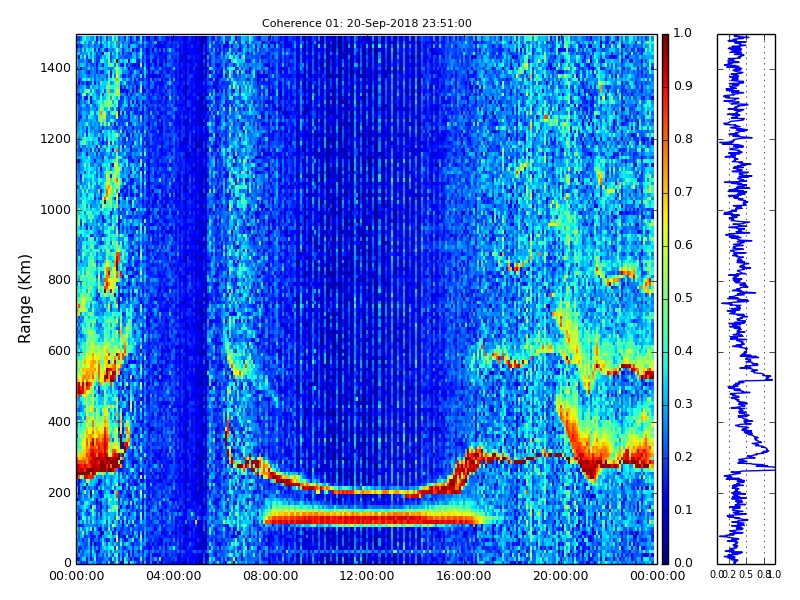
Task: Click the 12:00:00 time axis label
Action: click(367, 576)
